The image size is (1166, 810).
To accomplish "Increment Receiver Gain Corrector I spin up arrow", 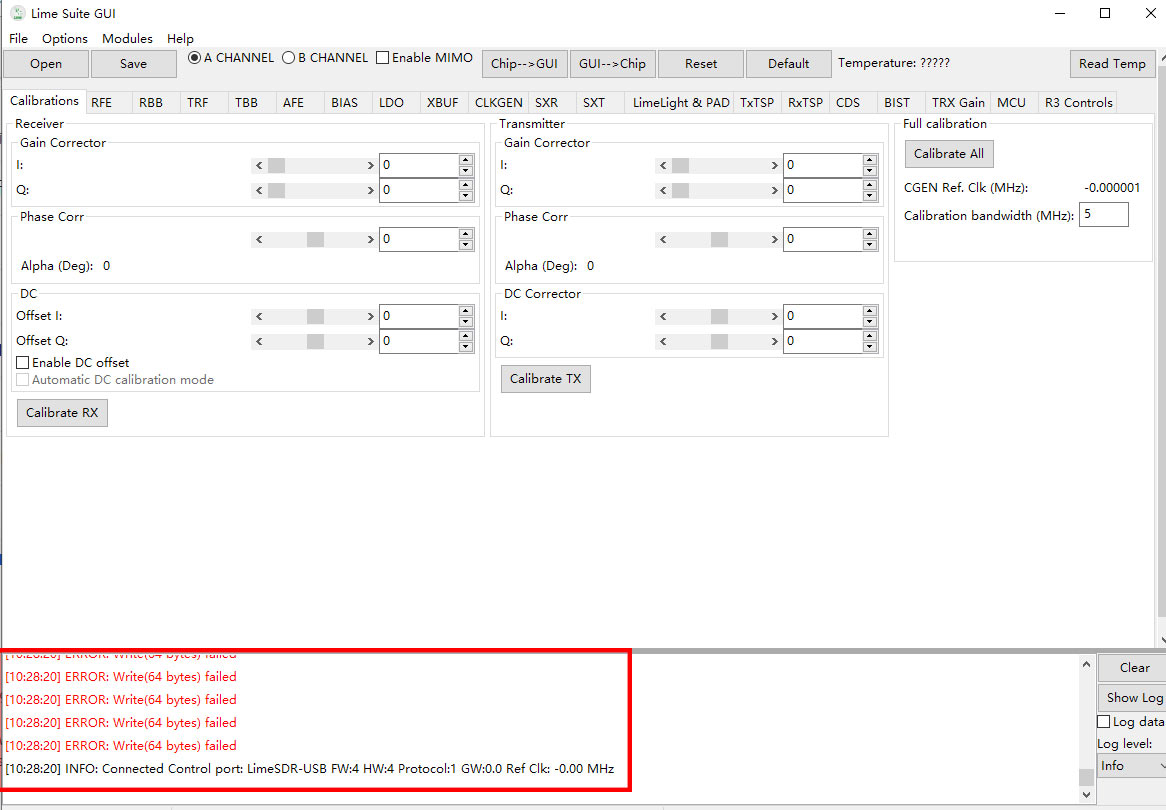I will (466, 160).
